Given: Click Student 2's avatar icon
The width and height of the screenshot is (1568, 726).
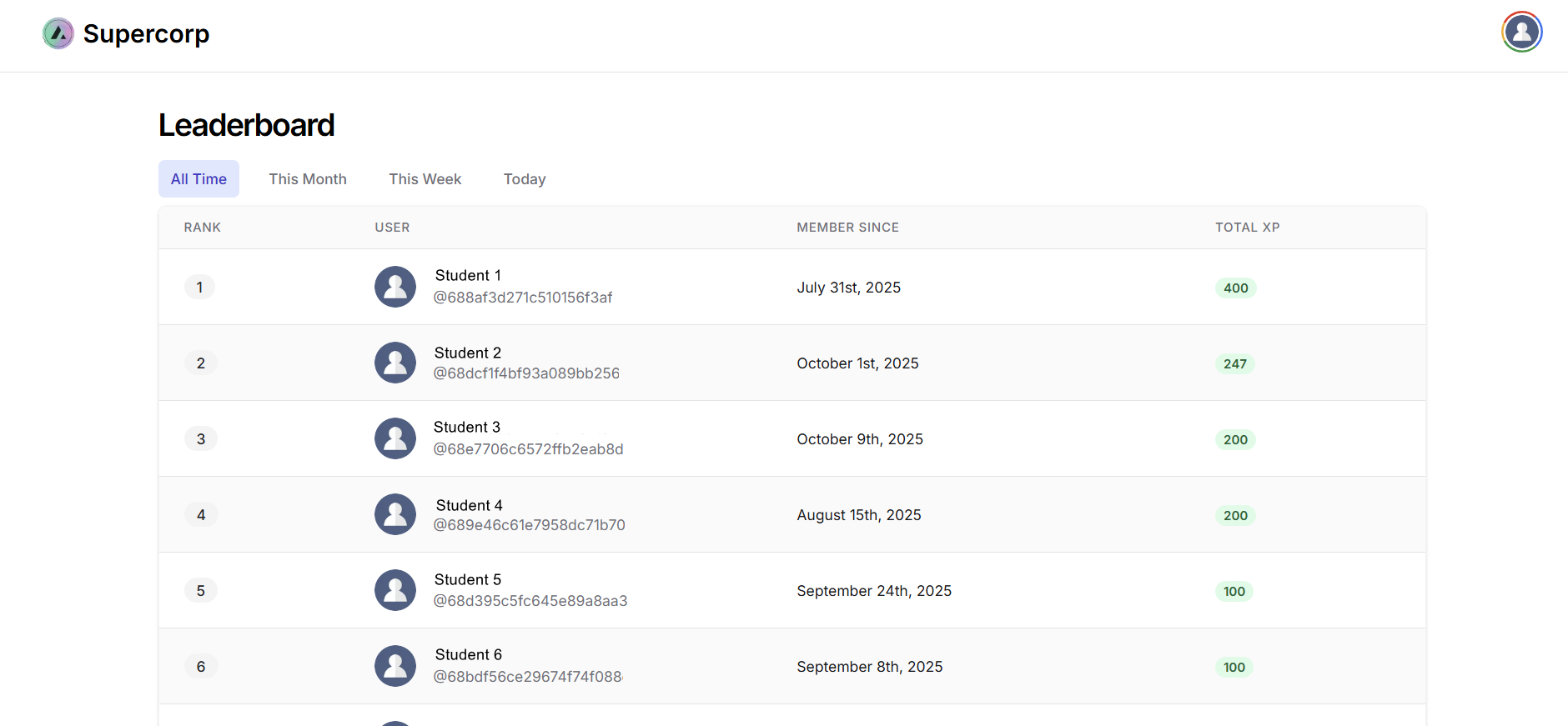Looking at the screenshot, I should tap(395, 363).
